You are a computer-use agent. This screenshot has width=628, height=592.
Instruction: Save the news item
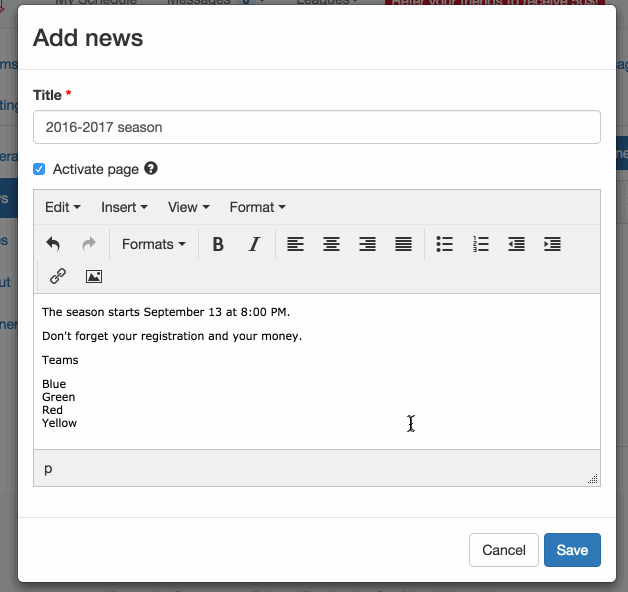point(572,550)
